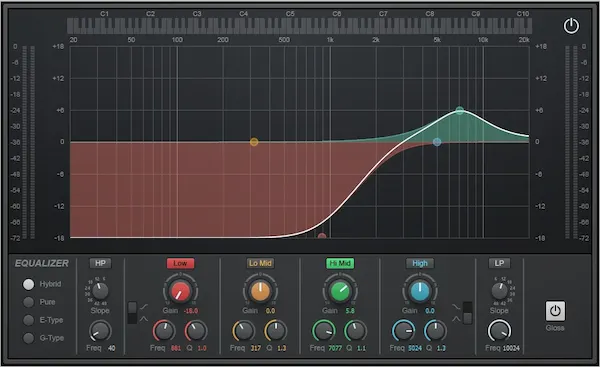Click the Low Q value 1.0

click(x=202, y=348)
